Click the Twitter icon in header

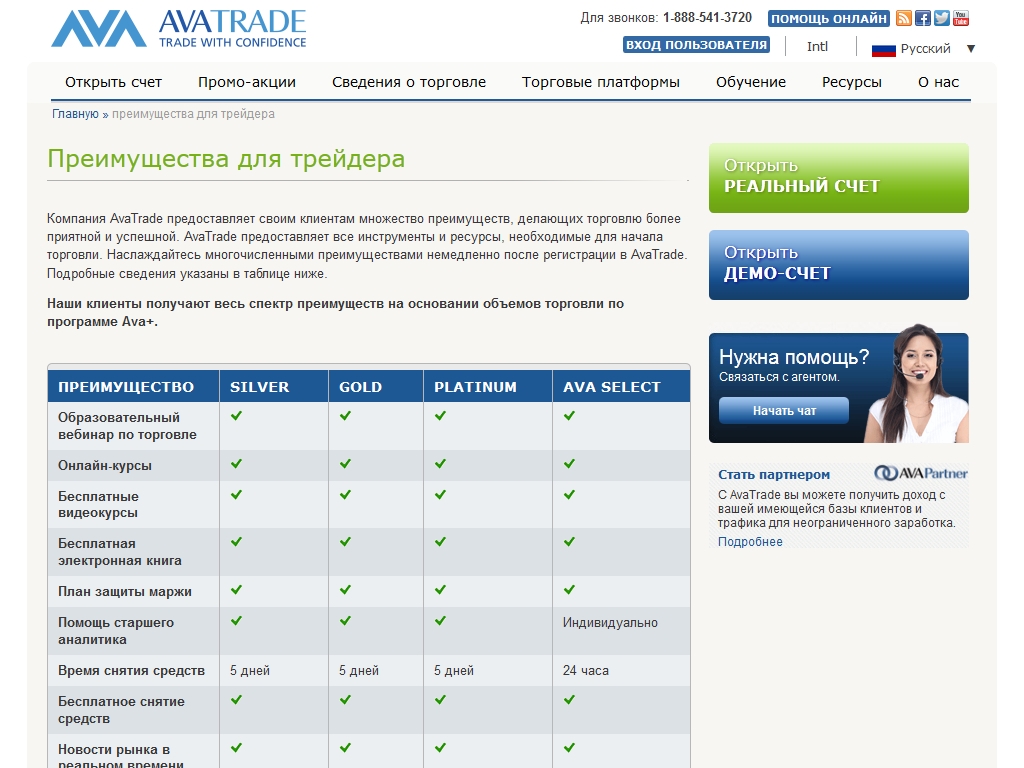click(942, 18)
